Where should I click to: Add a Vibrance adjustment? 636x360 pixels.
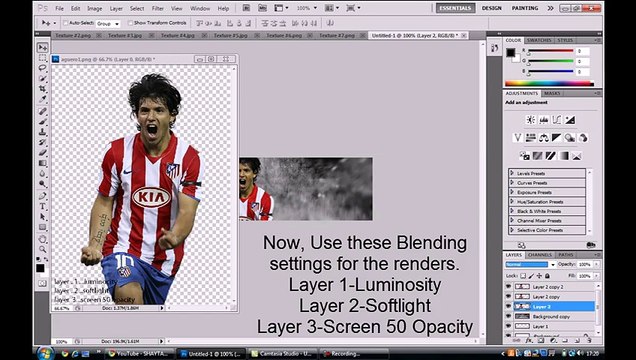518,138
